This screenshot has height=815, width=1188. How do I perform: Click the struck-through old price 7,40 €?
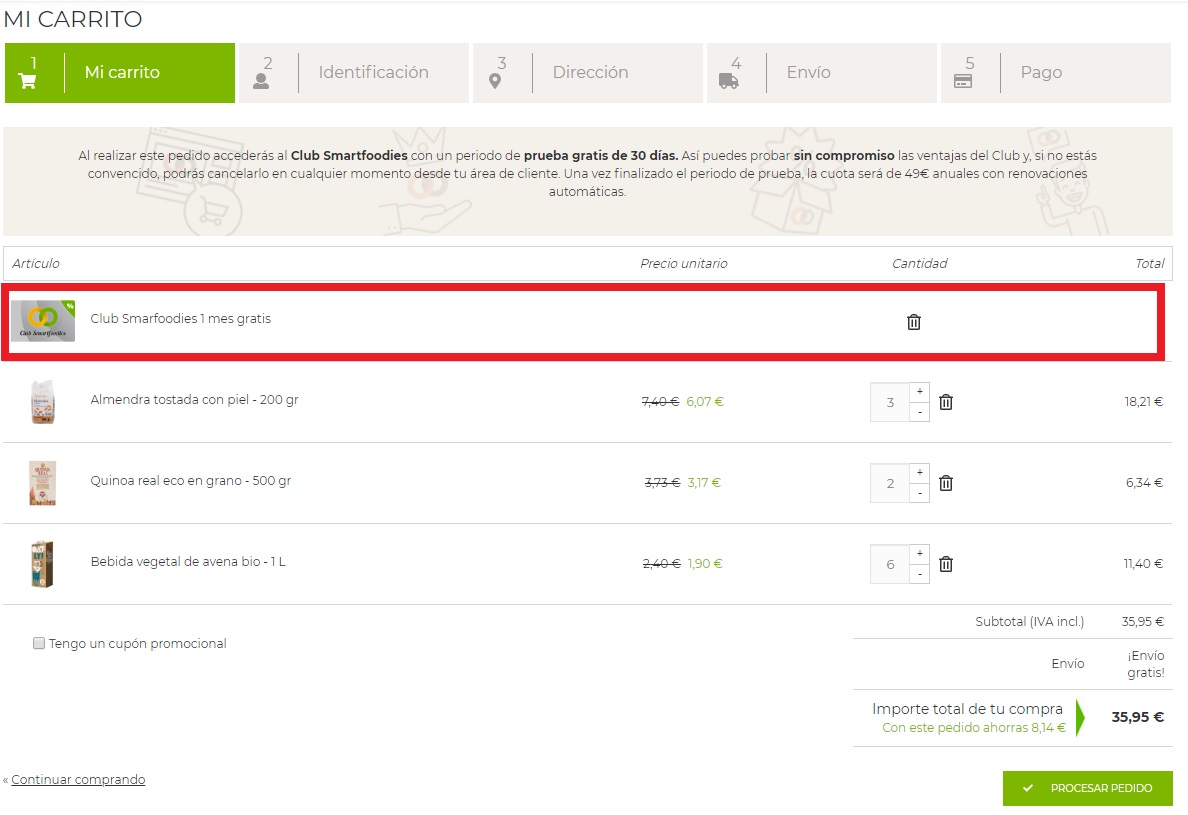660,401
